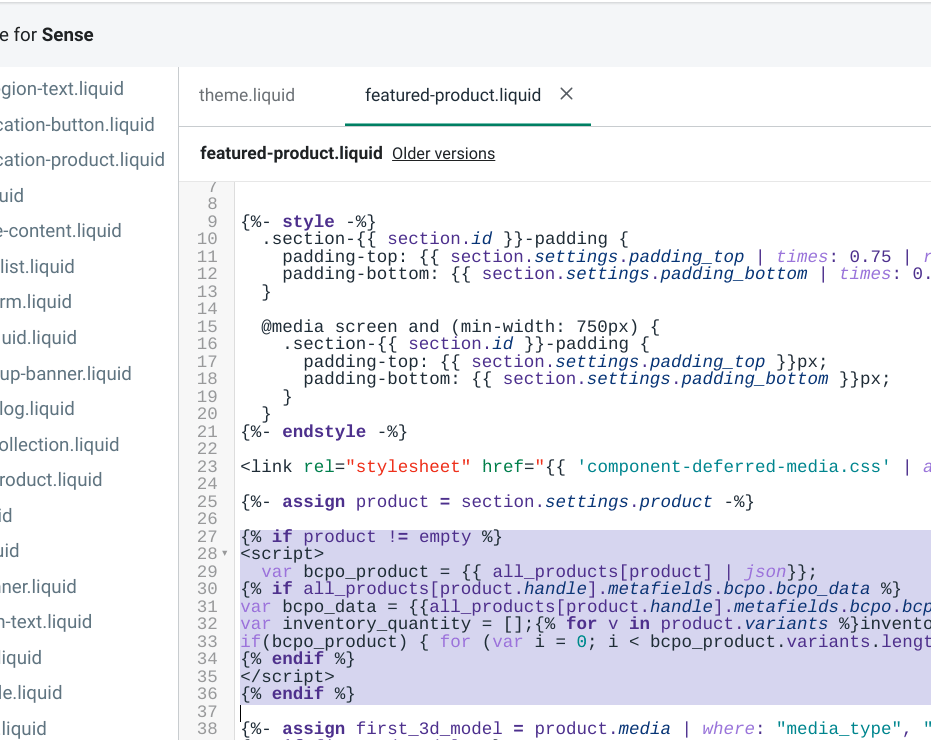Open the file ending in nner.liquid
This screenshot has width=931, height=740.
(x=38, y=586)
